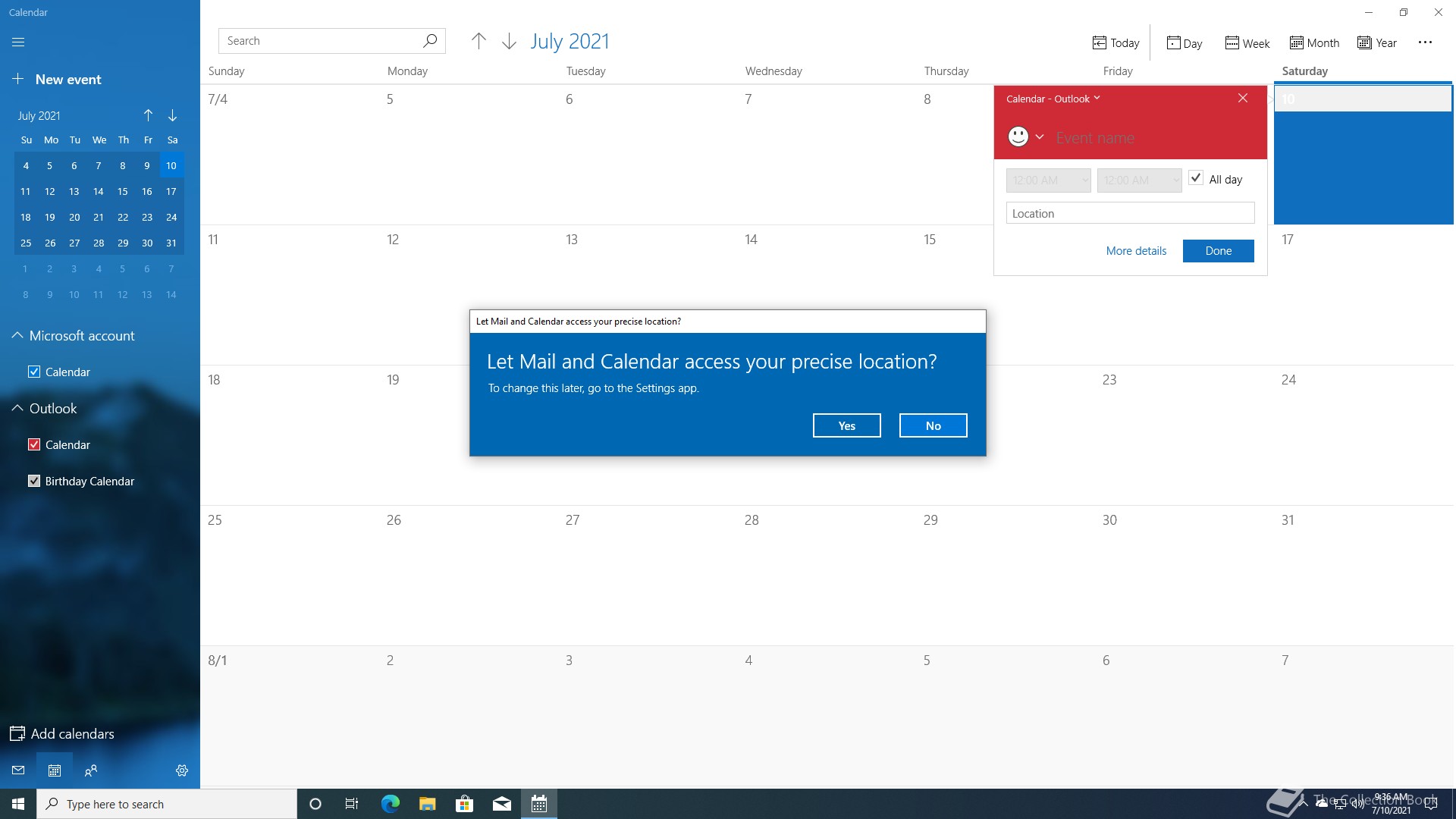Switch to Year view
Image resolution: width=1456 pixels, height=819 pixels.
tap(1377, 43)
